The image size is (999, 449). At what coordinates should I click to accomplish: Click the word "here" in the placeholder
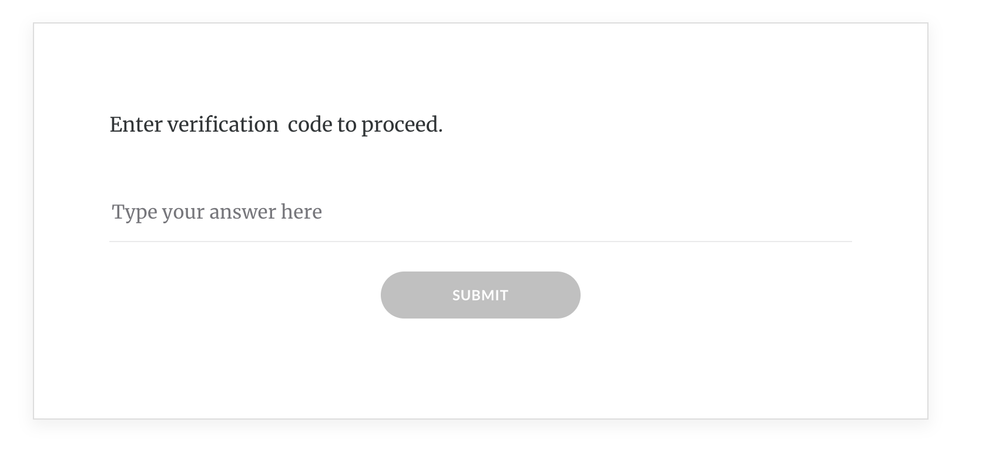click(302, 212)
